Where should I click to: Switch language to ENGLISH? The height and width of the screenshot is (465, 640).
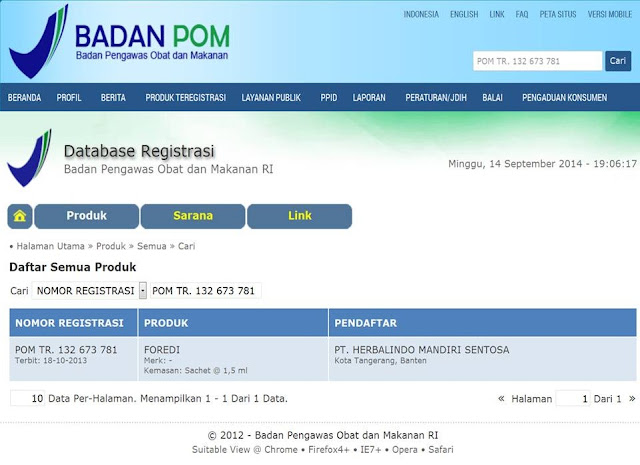tap(464, 14)
